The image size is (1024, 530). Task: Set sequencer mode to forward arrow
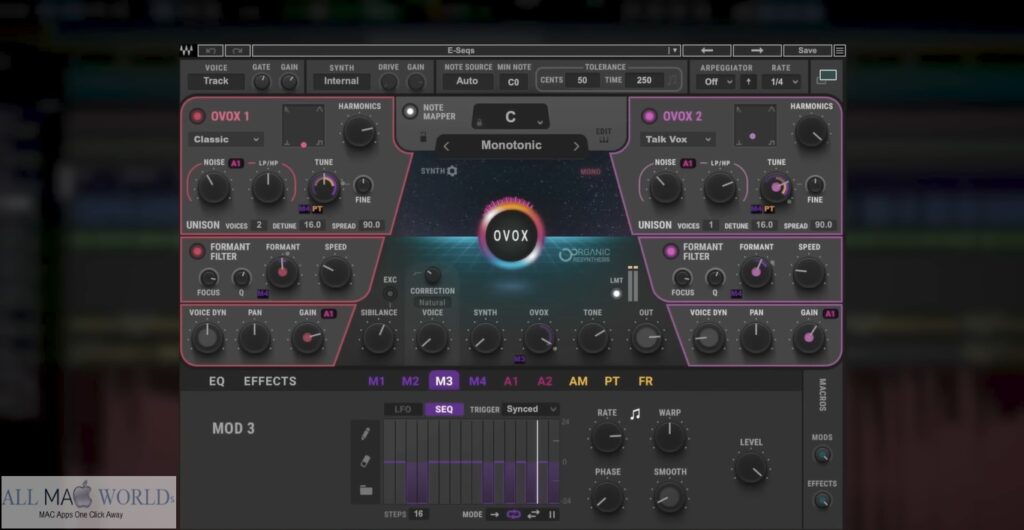[x=494, y=514]
